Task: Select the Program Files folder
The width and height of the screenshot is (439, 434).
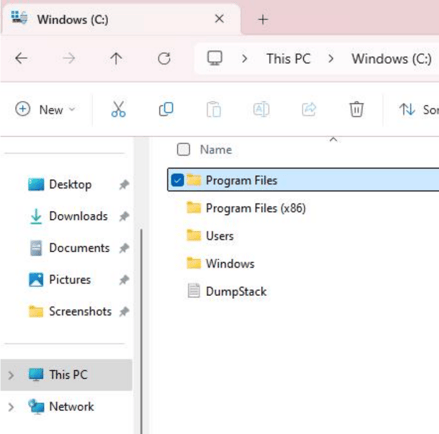Action: pos(303,180)
